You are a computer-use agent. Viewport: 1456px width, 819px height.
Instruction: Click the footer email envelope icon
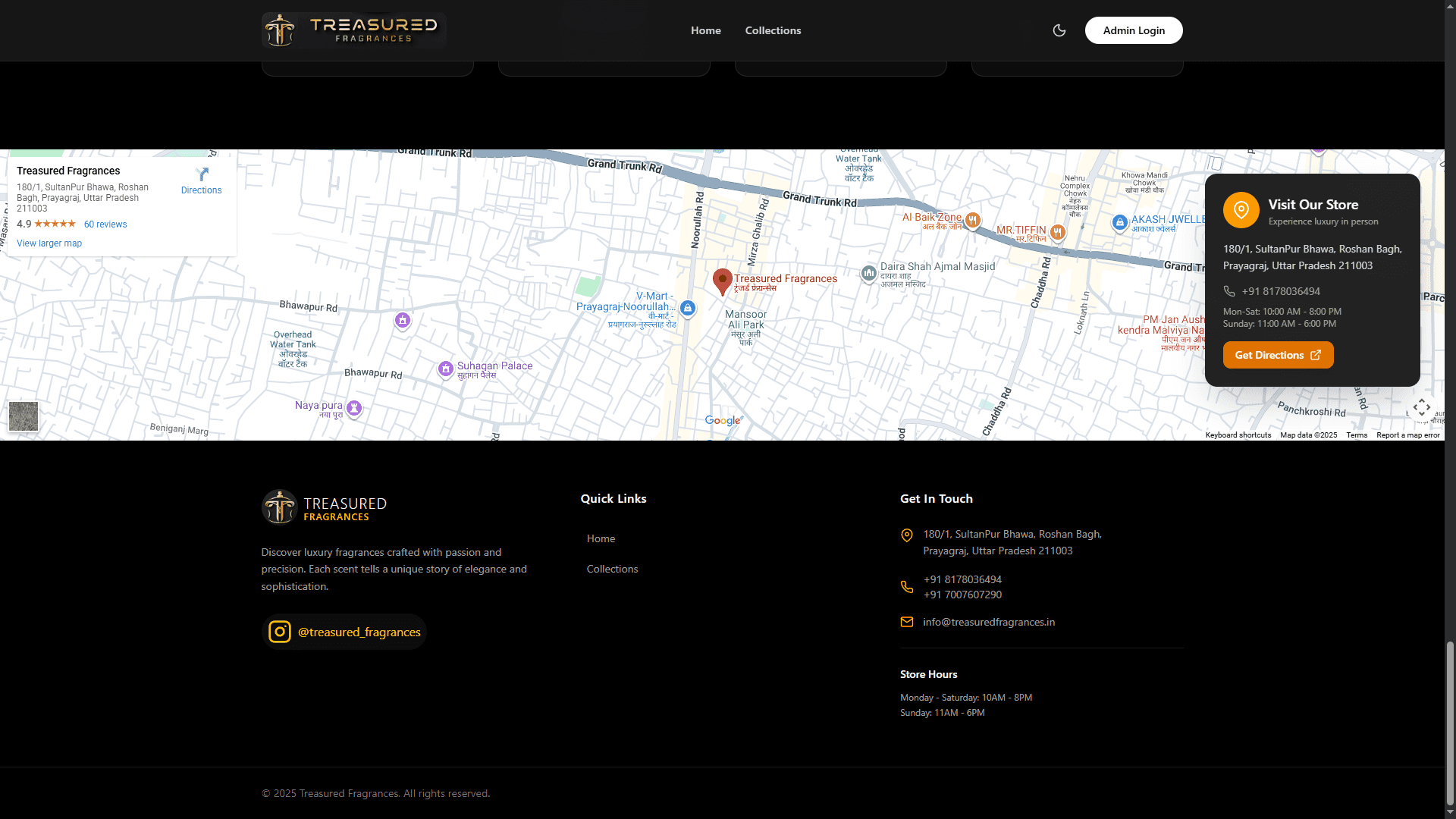coord(906,622)
